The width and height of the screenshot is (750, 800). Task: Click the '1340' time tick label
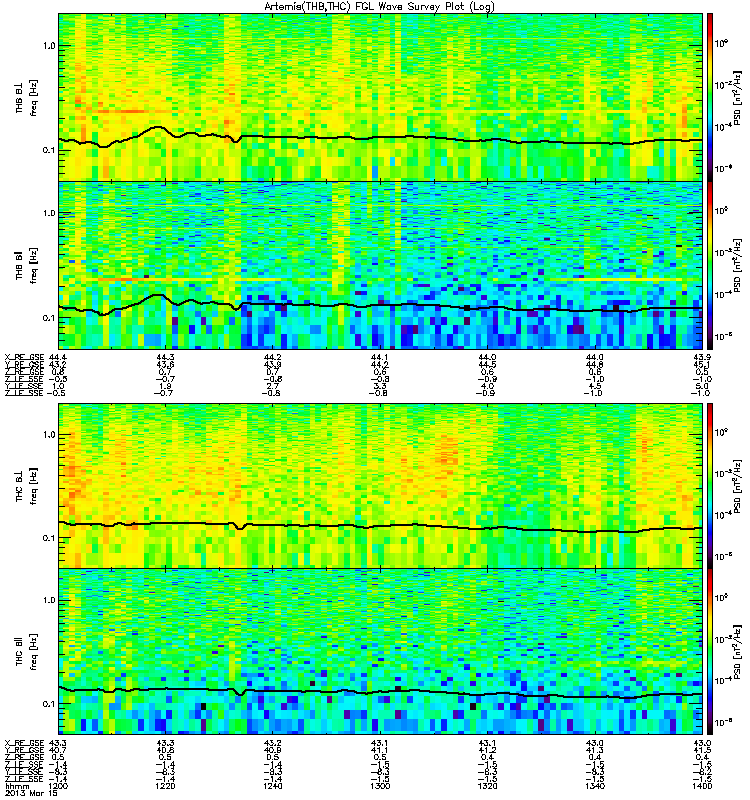coord(594,786)
